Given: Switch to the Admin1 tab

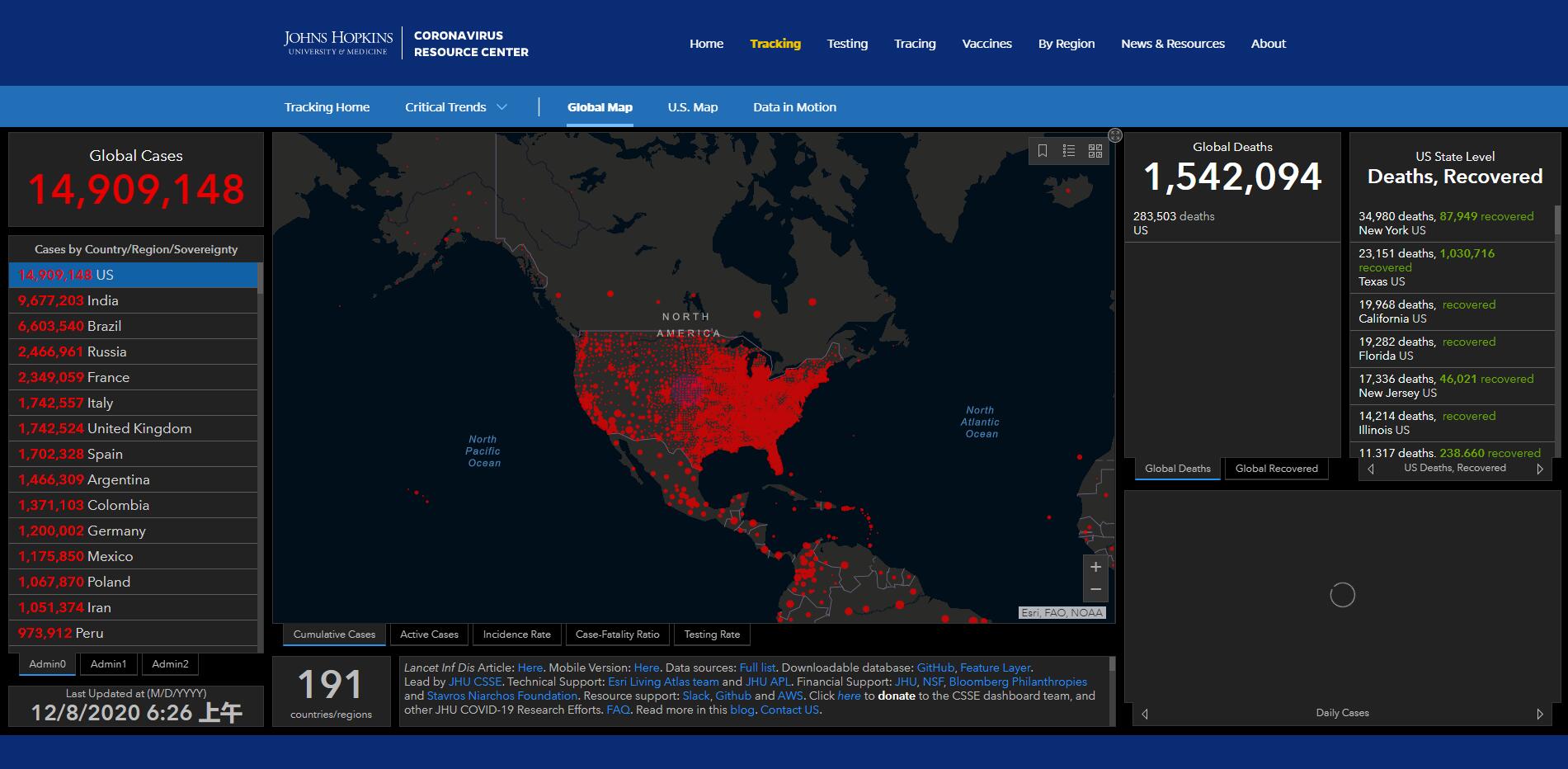Looking at the screenshot, I should [109, 664].
